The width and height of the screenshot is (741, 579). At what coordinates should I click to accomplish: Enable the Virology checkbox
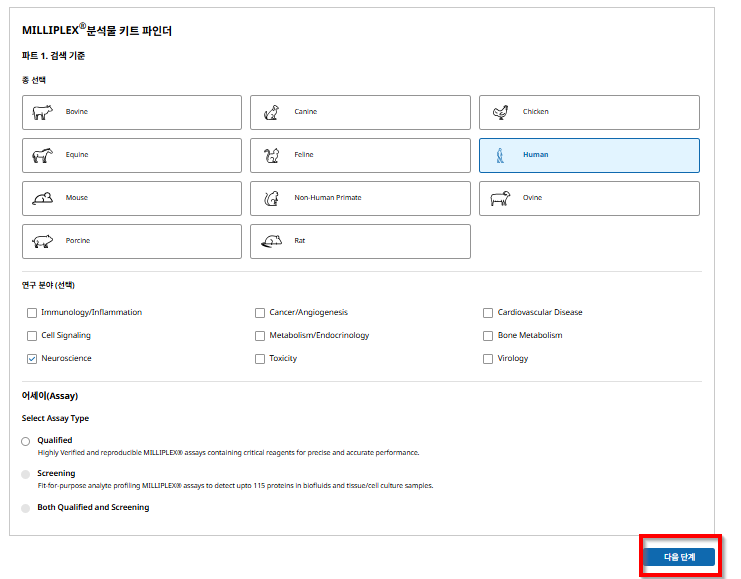coord(488,359)
